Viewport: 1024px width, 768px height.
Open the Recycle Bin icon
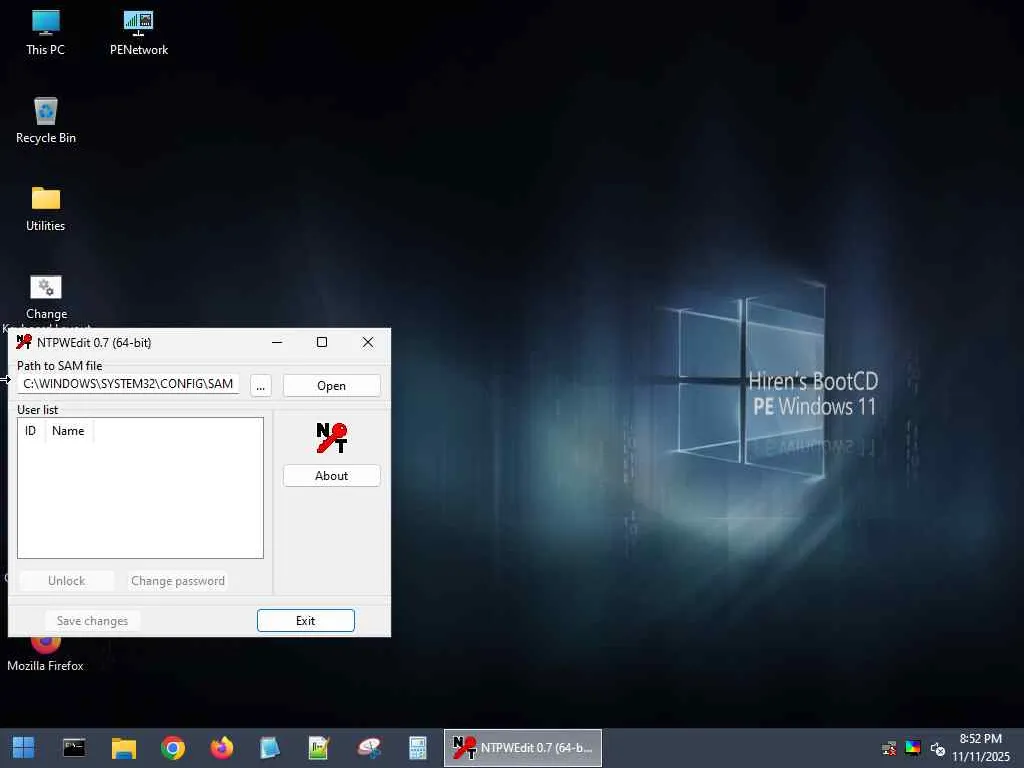tap(46, 121)
